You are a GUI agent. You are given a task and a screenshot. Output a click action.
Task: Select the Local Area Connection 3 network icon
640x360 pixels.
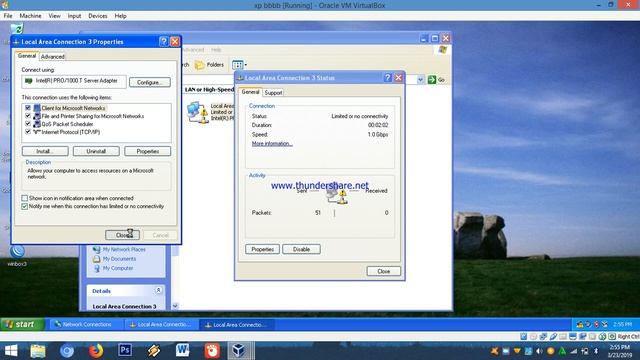[197, 112]
